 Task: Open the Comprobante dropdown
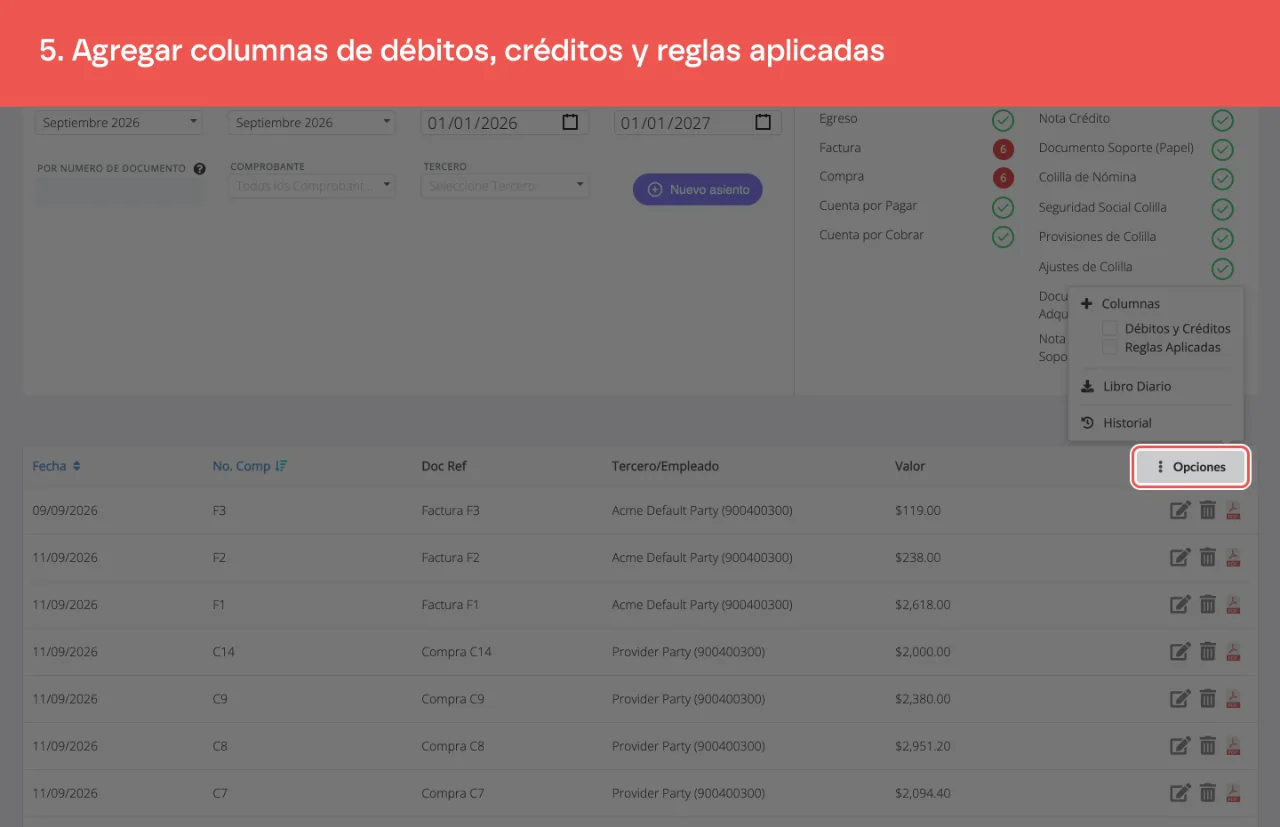(x=312, y=186)
